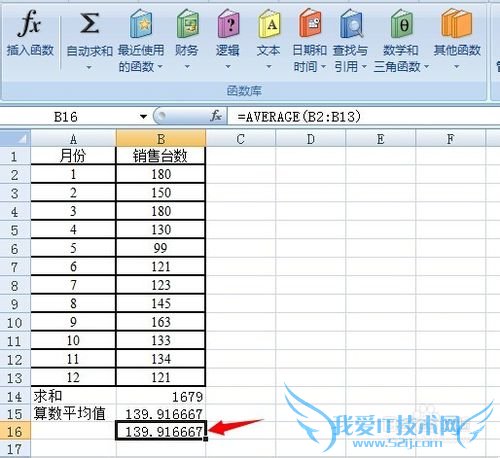Click cell A15 labeled 算数平均值
Screen dimensions: 500x458
coord(73,414)
